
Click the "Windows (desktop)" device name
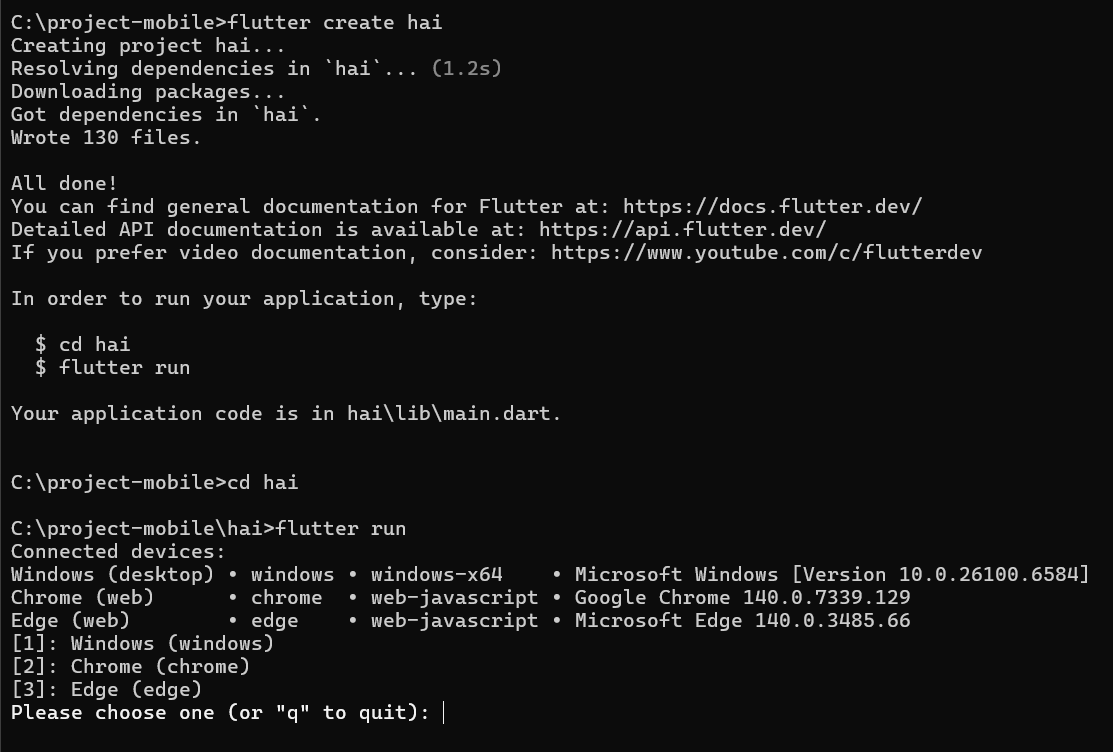[x=112, y=575]
